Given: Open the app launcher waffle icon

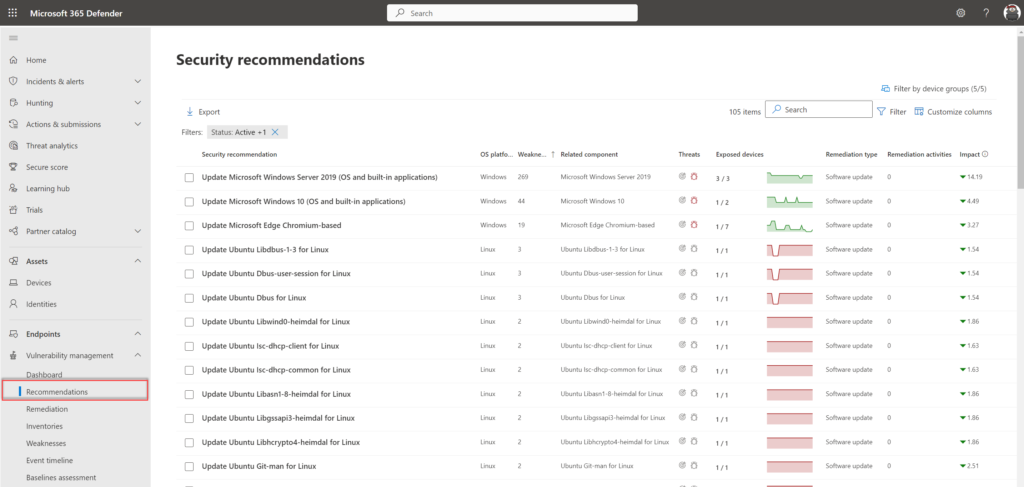Looking at the screenshot, I should [x=13, y=13].
